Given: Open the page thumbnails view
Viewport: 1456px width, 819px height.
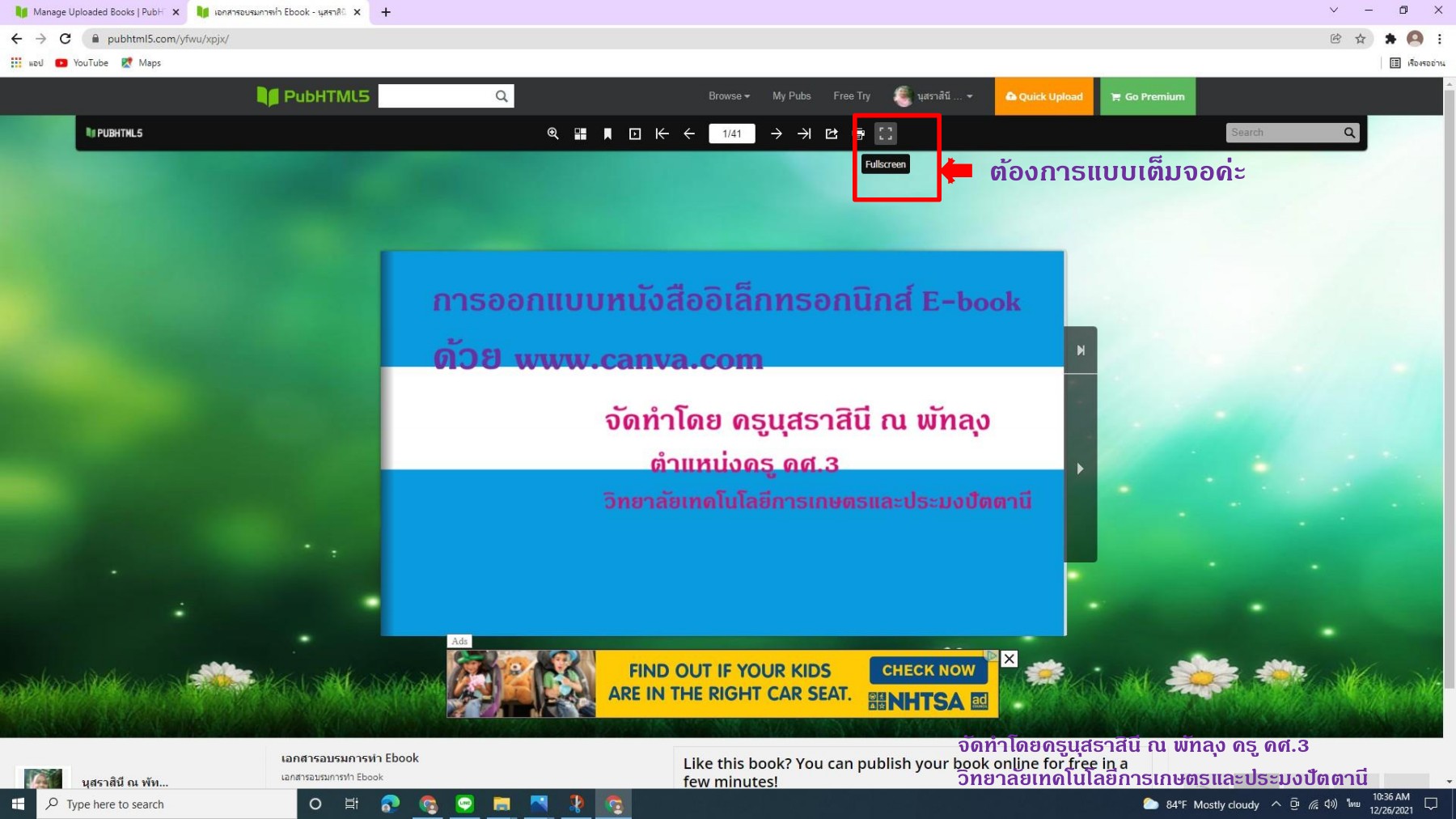Looking at the screenshot, I should (x=581, y=134).
